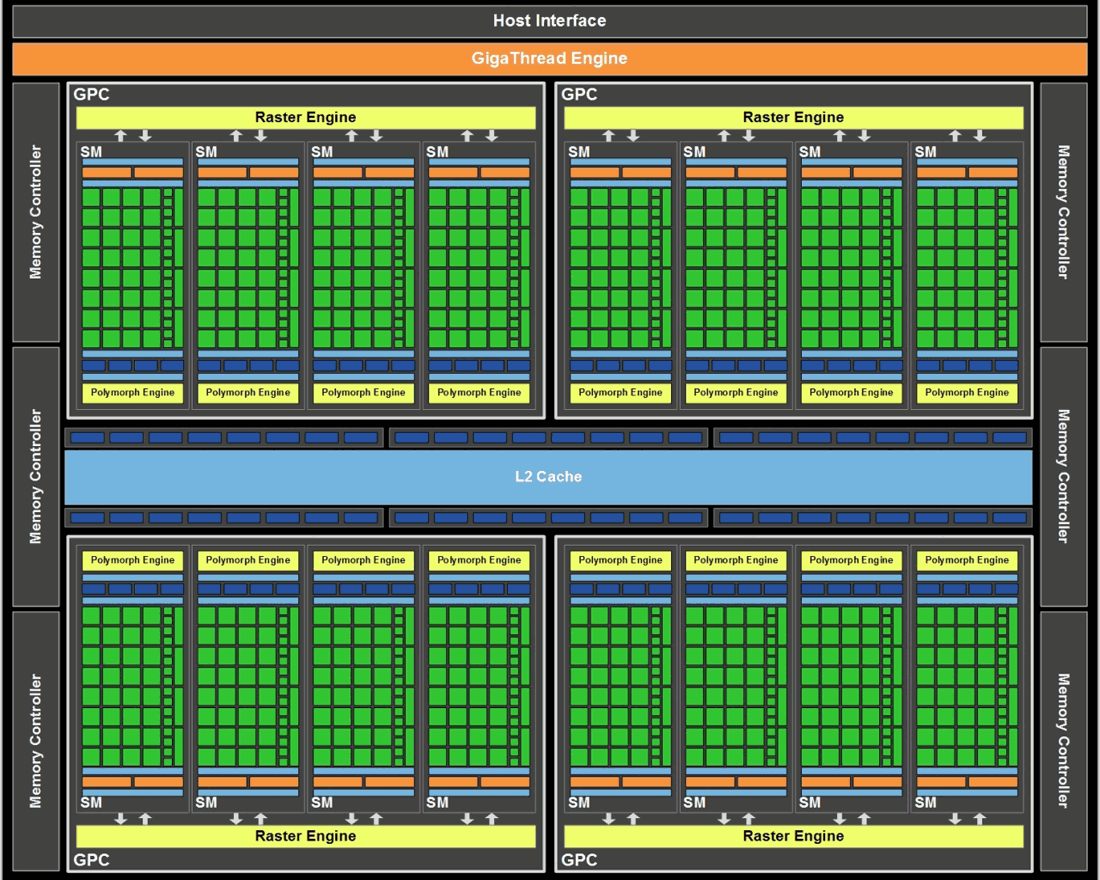1100x880 pixels.
Task: Select the GPC label of the bottom-right cluster
Action: pos(579,860)
